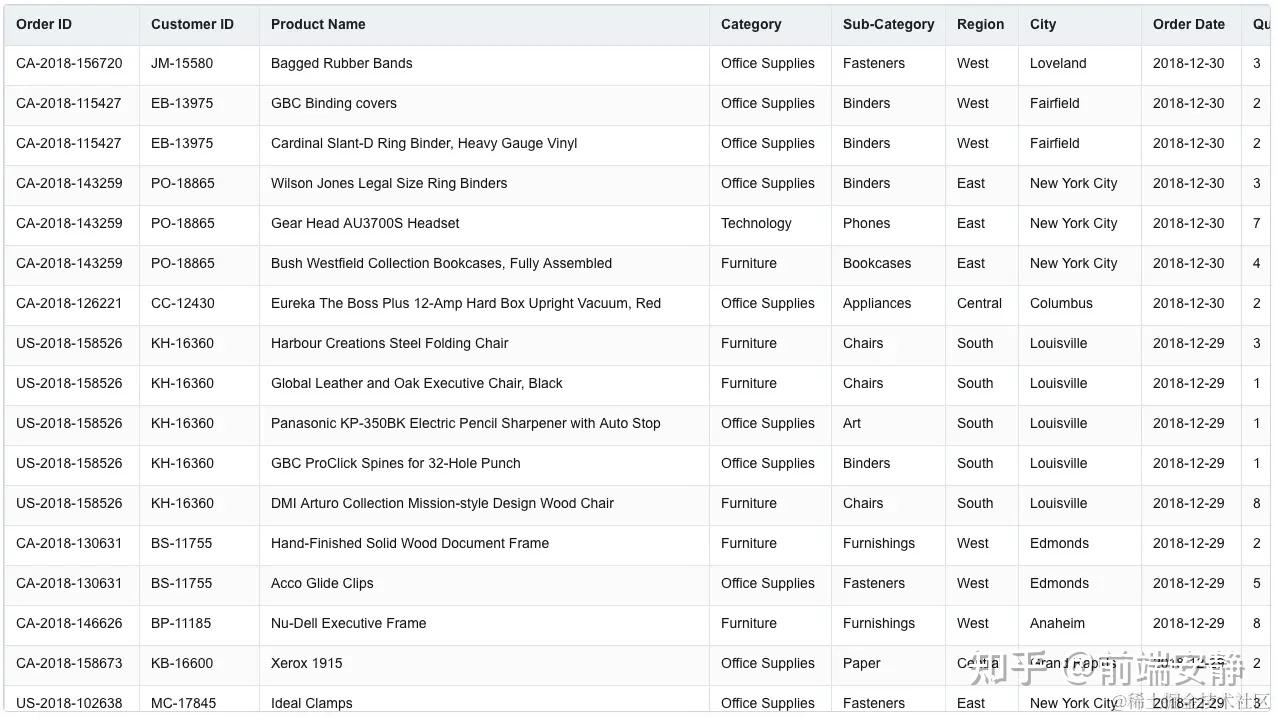Select the Bagged Rubber Bands cell
Screen dimensions: 1277x718
coord(342,63)
